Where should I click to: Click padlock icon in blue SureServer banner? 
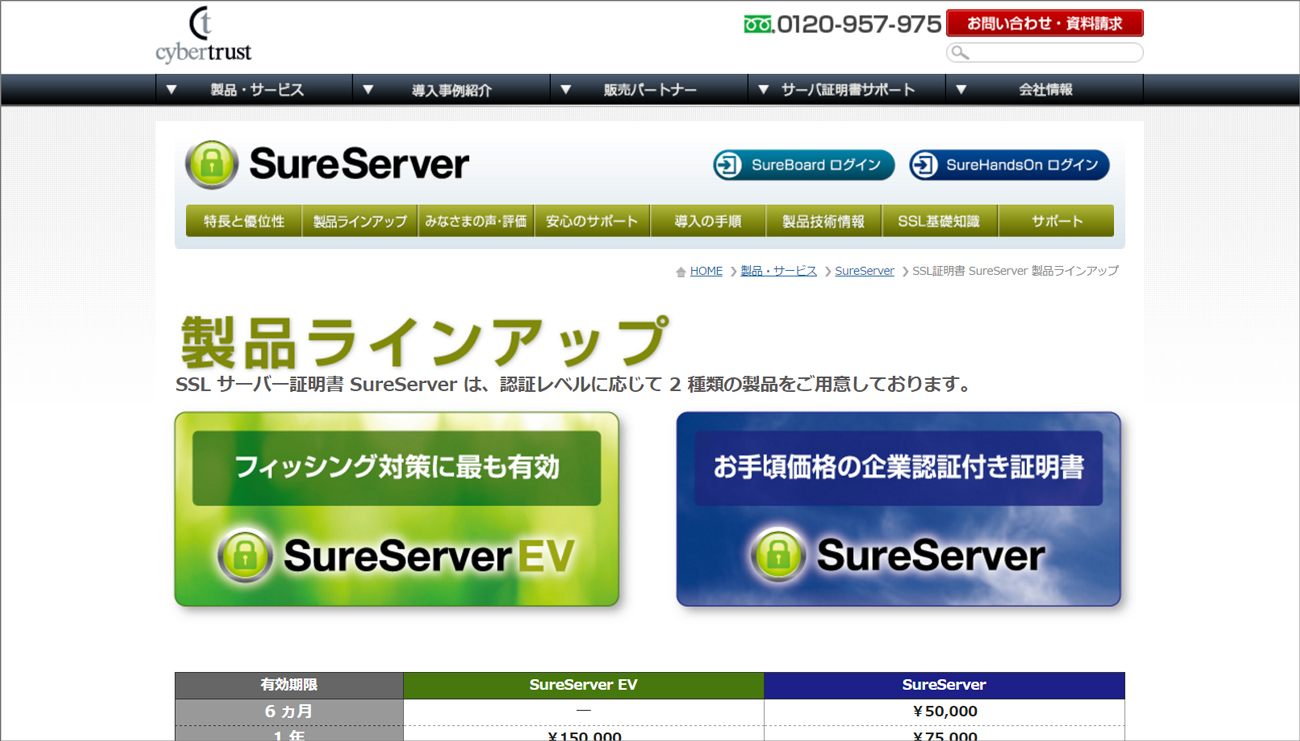tap(778, 555)
